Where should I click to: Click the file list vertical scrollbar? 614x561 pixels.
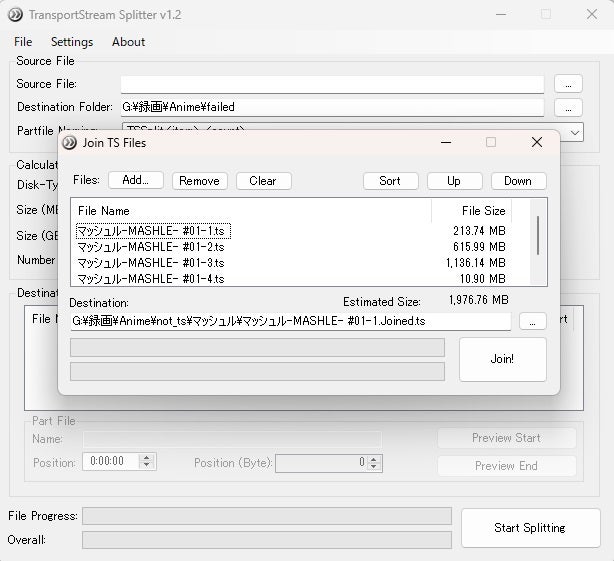(x=539, y=236)
